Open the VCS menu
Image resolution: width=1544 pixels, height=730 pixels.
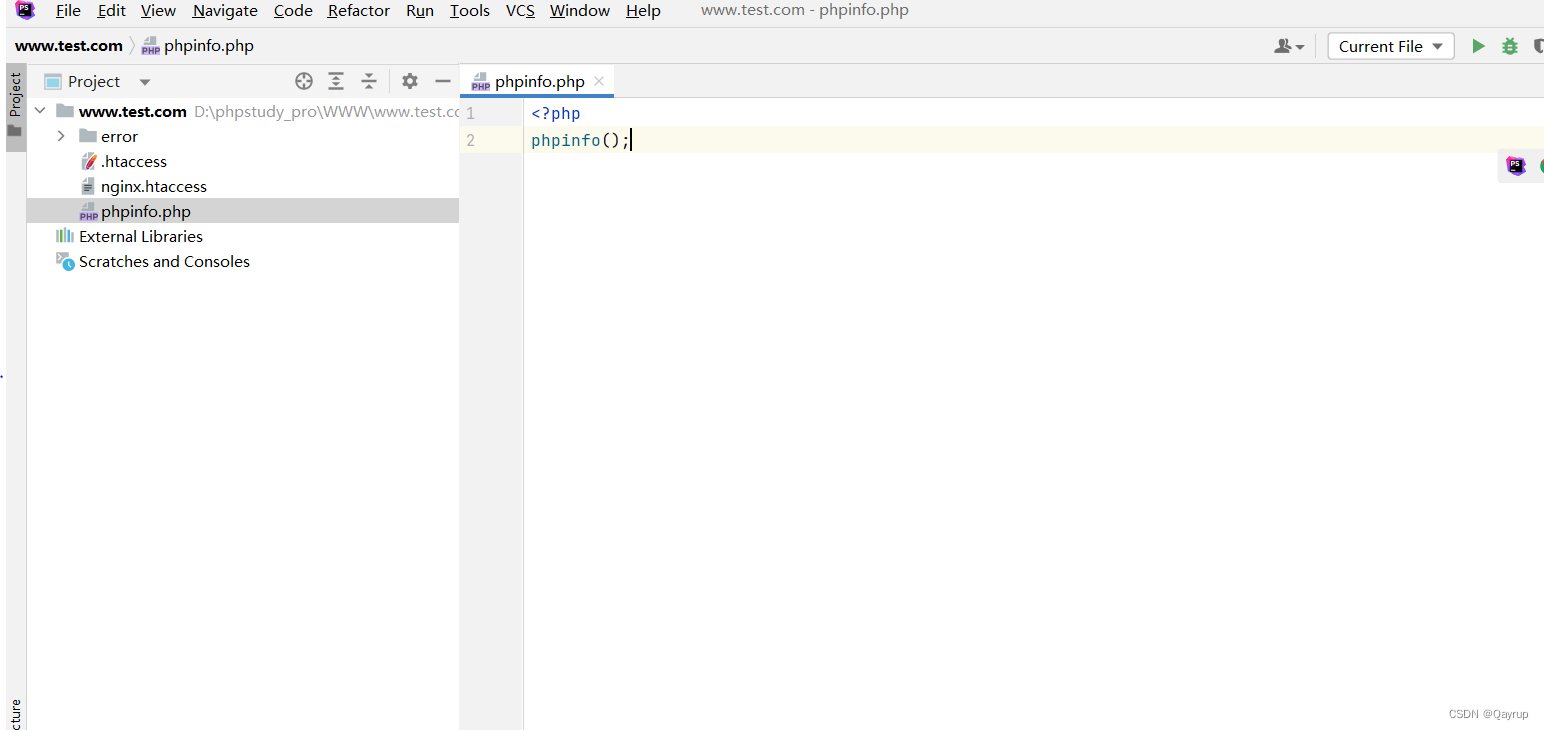(x=520, y=11)
